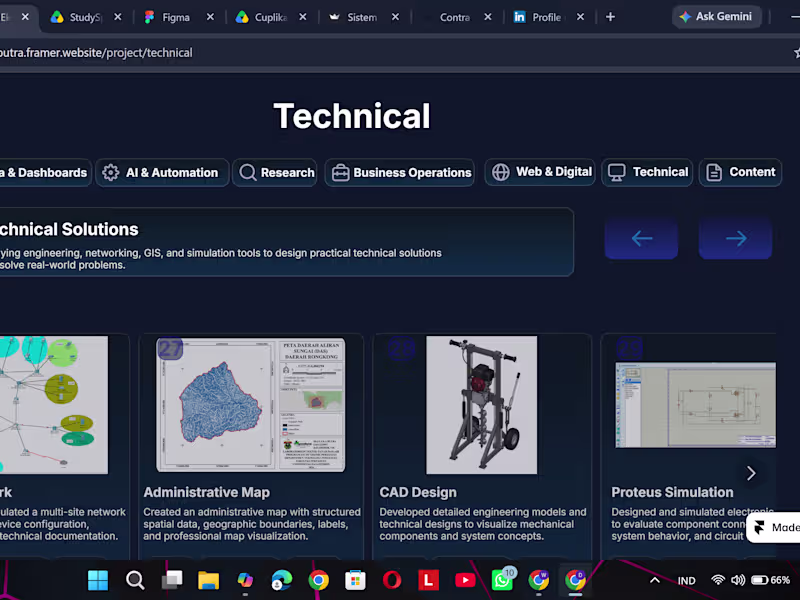Click the Technical Solutions heading
Viewport: 800px width, 600px height.
click(69, 230)
